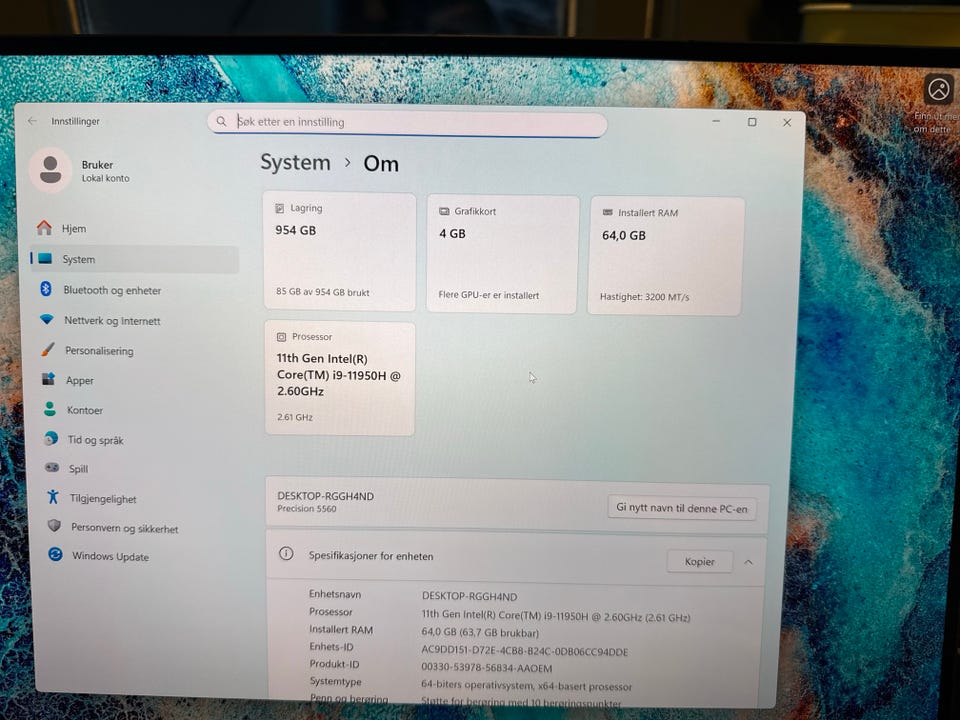The height and width of the screenshot is (720, 960).
Task: Click the Personvern og sikkerhet shield icon
Action: click(54, 525)
